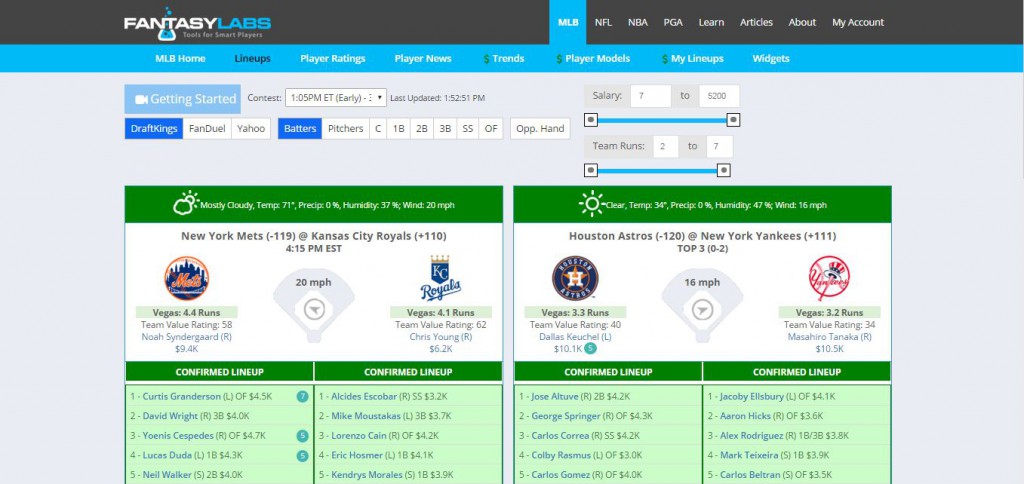The image size is (1024, 484).
Task: Click the Team Runs slider minimum handle
Action: click(x=590, y=170)
